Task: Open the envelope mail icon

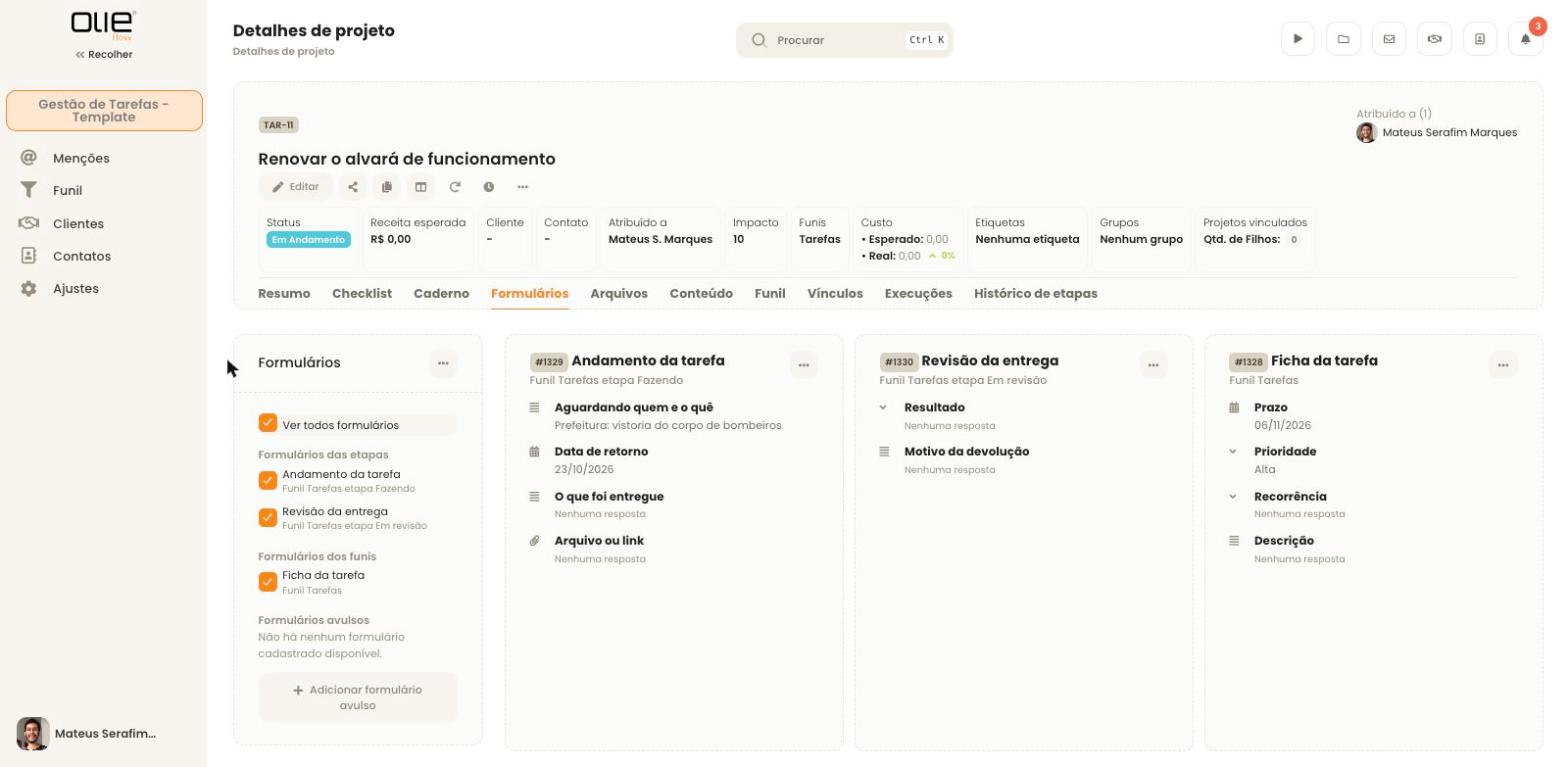Action: (1389, 39)
